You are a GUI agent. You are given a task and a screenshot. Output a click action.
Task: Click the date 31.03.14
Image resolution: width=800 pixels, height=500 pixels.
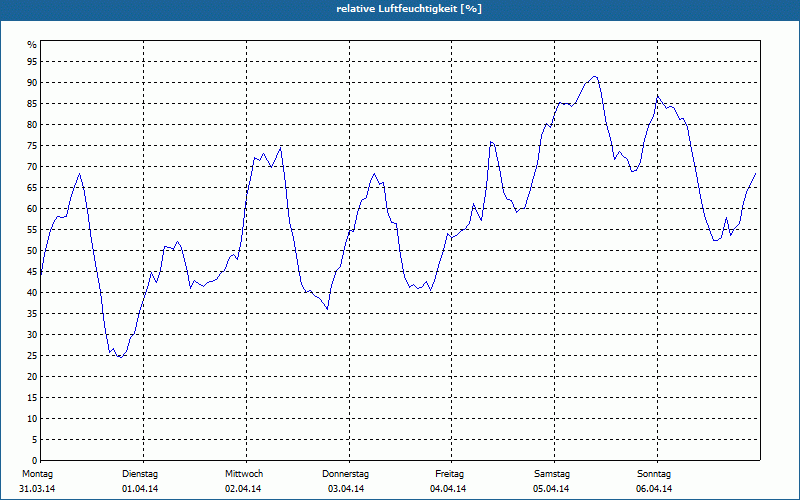pyautogui.click(x=37, y=489)
